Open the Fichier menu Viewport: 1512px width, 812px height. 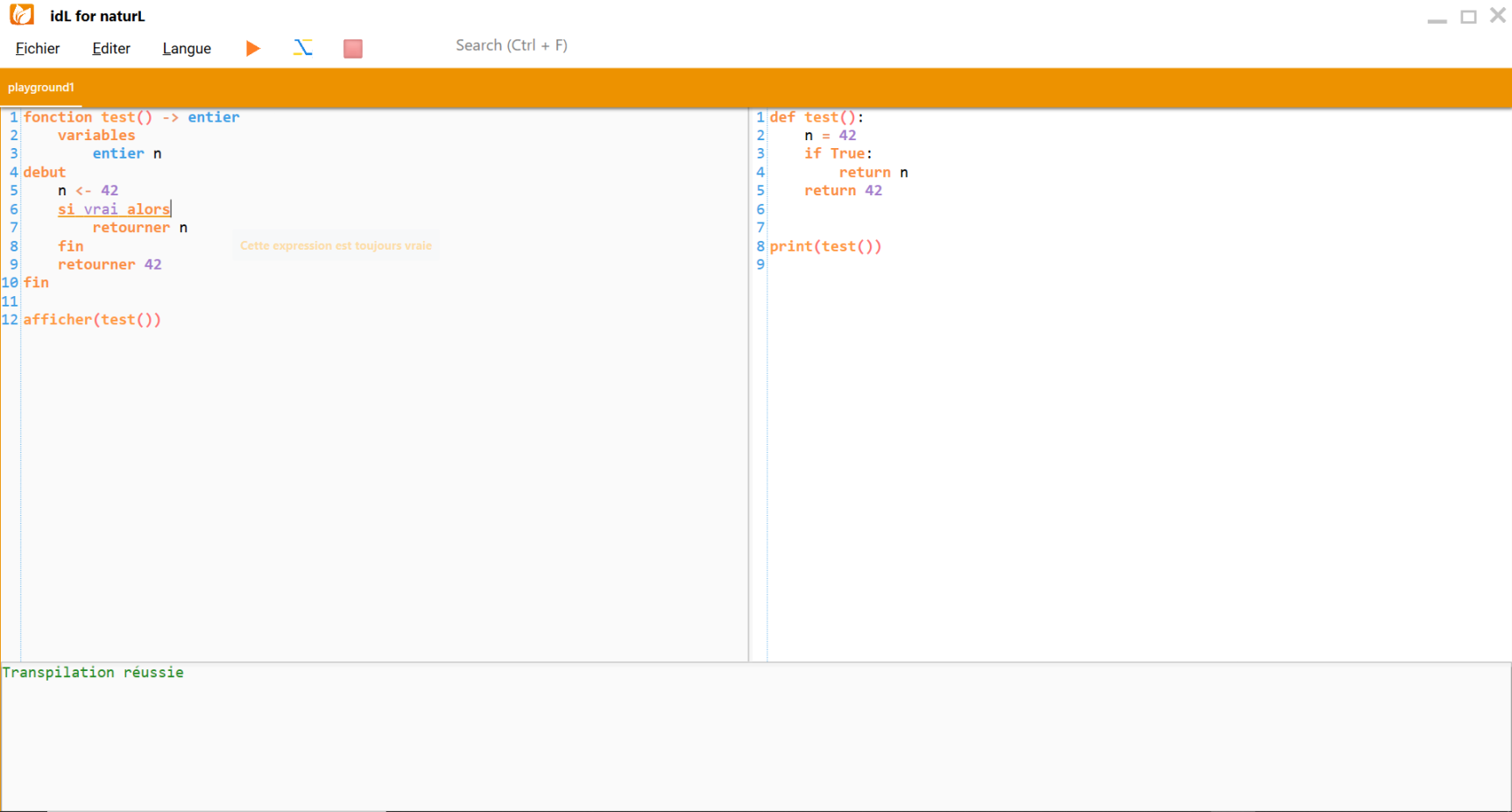click(x=38, y=48)
